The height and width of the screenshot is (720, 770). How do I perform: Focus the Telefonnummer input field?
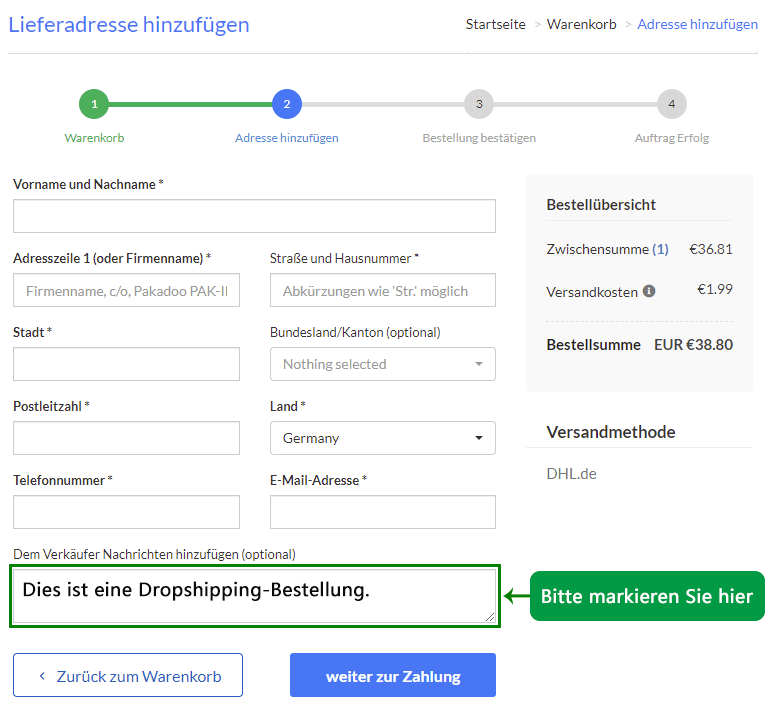126,512
